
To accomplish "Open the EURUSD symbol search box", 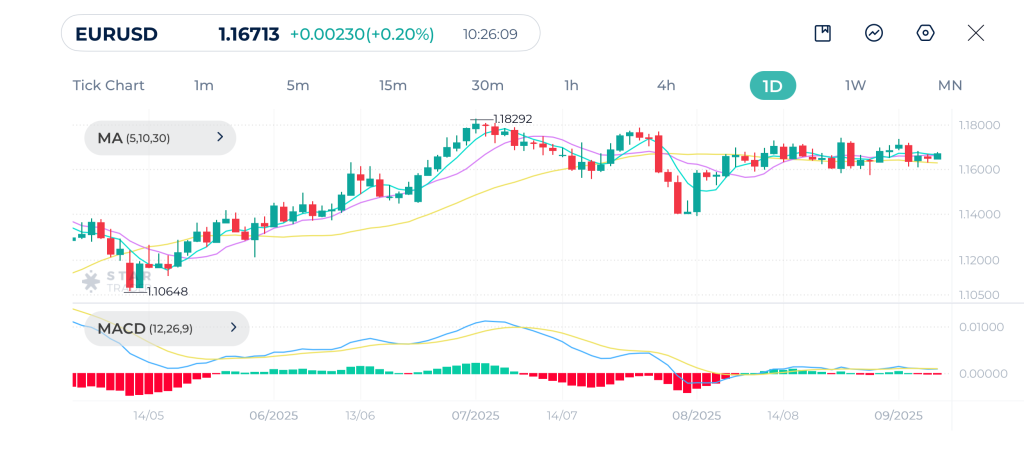I will 300,34.
